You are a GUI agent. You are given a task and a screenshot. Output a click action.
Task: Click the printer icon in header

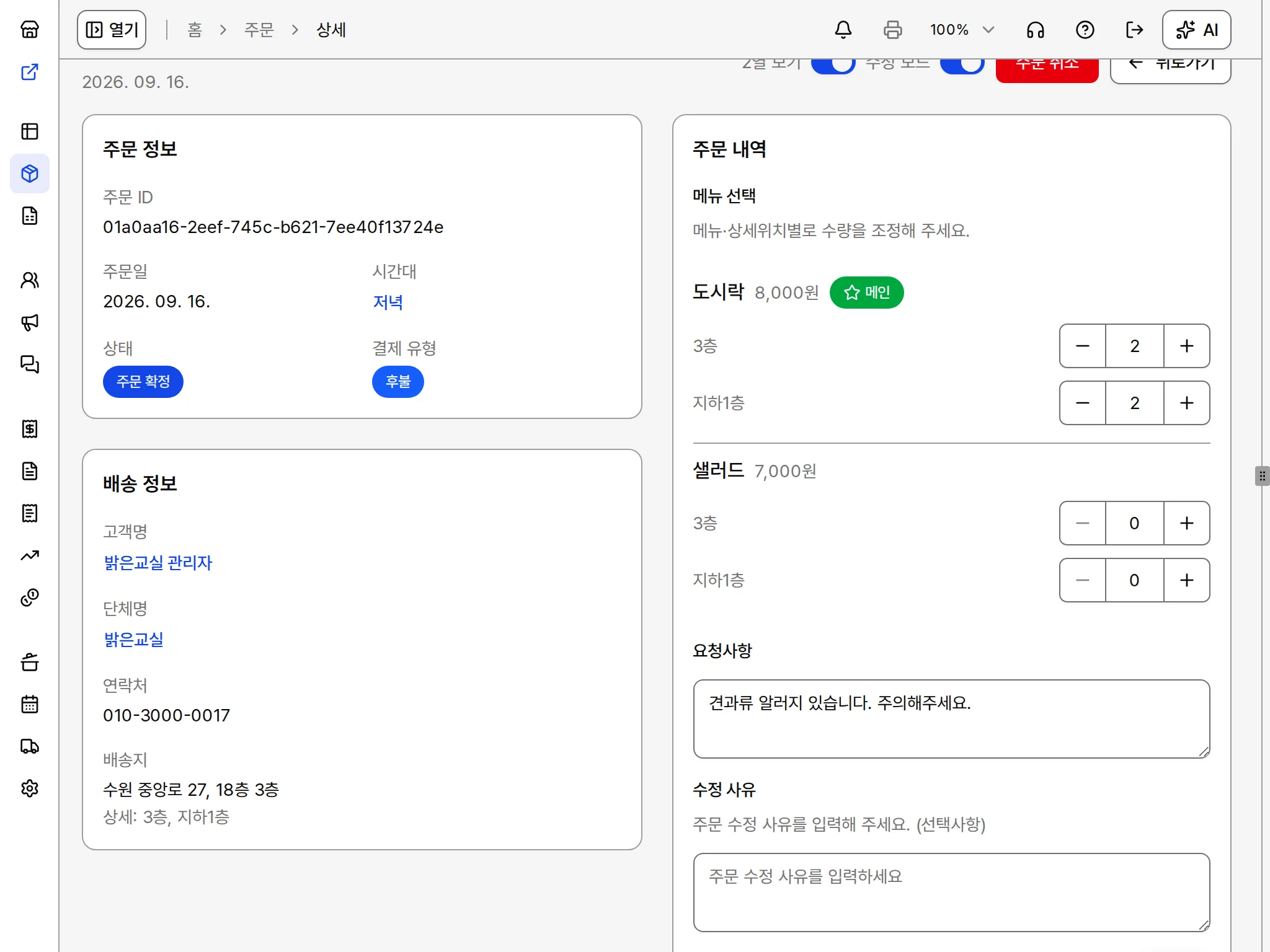[892, 30]
